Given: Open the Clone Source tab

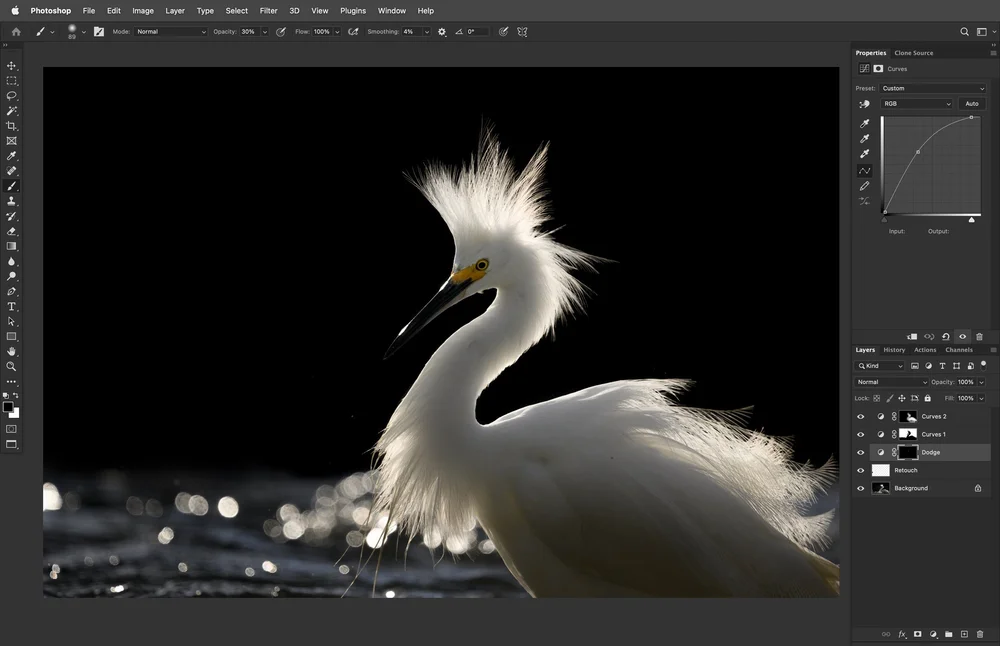Looking at the screenshot, I should 913,53.
